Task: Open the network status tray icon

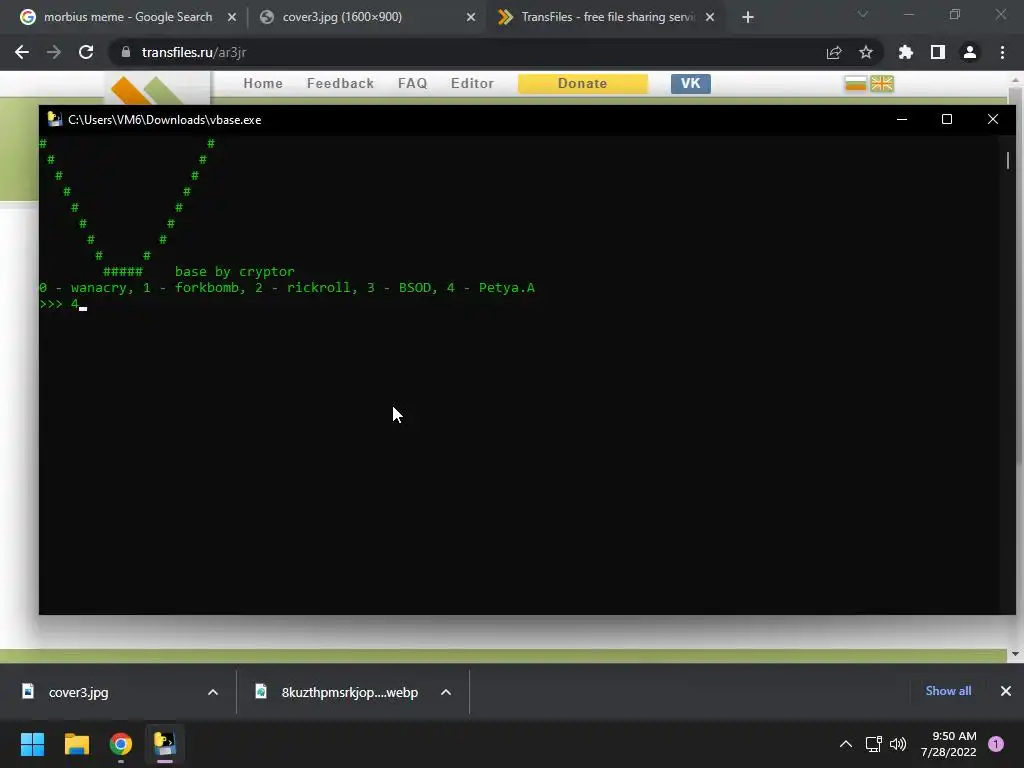Action: tap(873, 744)
